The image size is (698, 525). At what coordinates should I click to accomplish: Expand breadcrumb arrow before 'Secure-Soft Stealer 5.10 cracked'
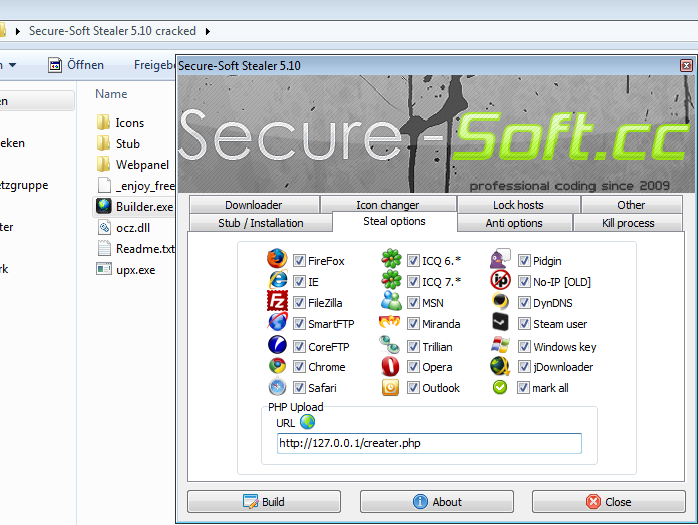17,31
